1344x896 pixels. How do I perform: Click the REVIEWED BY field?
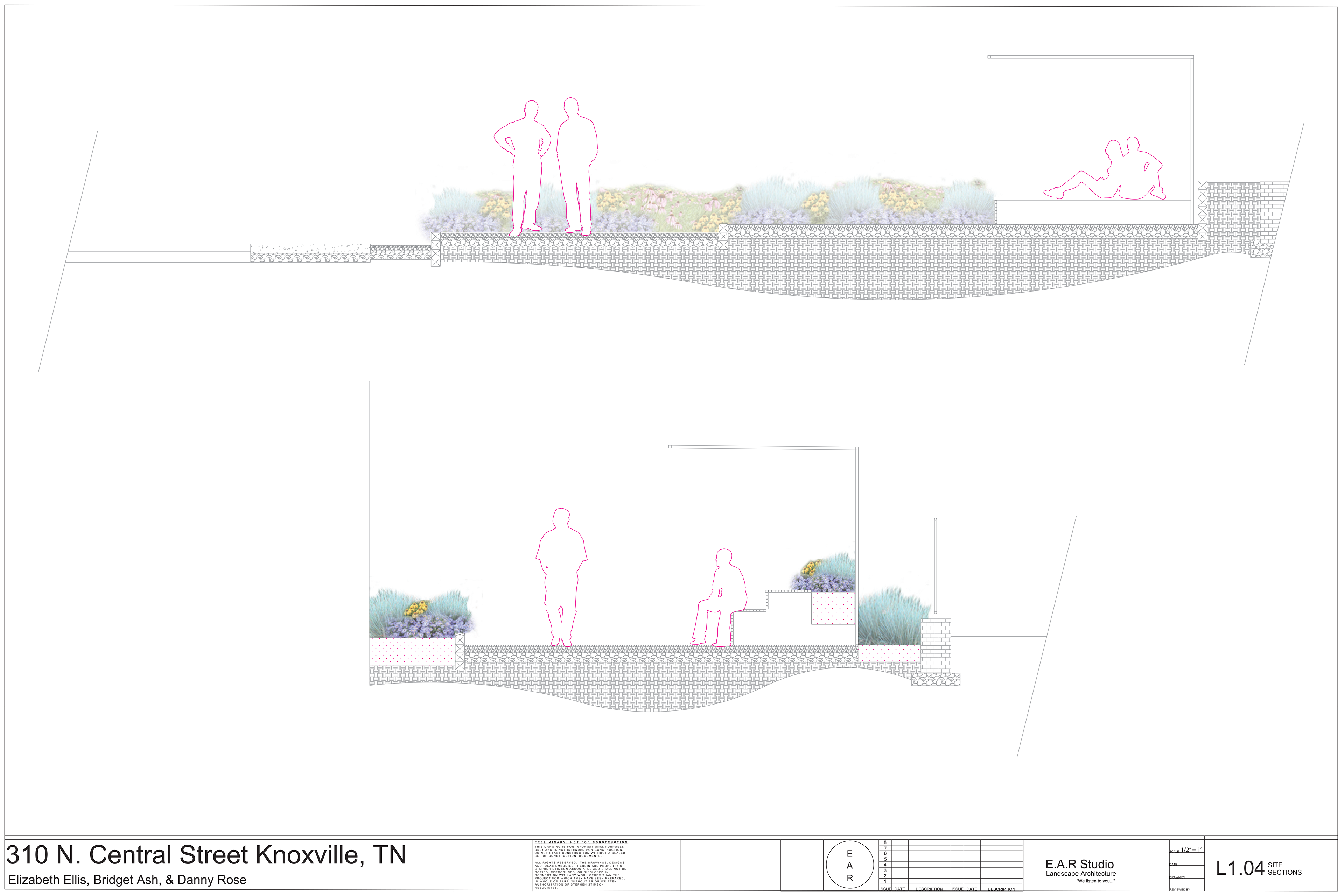[1180, 890]
